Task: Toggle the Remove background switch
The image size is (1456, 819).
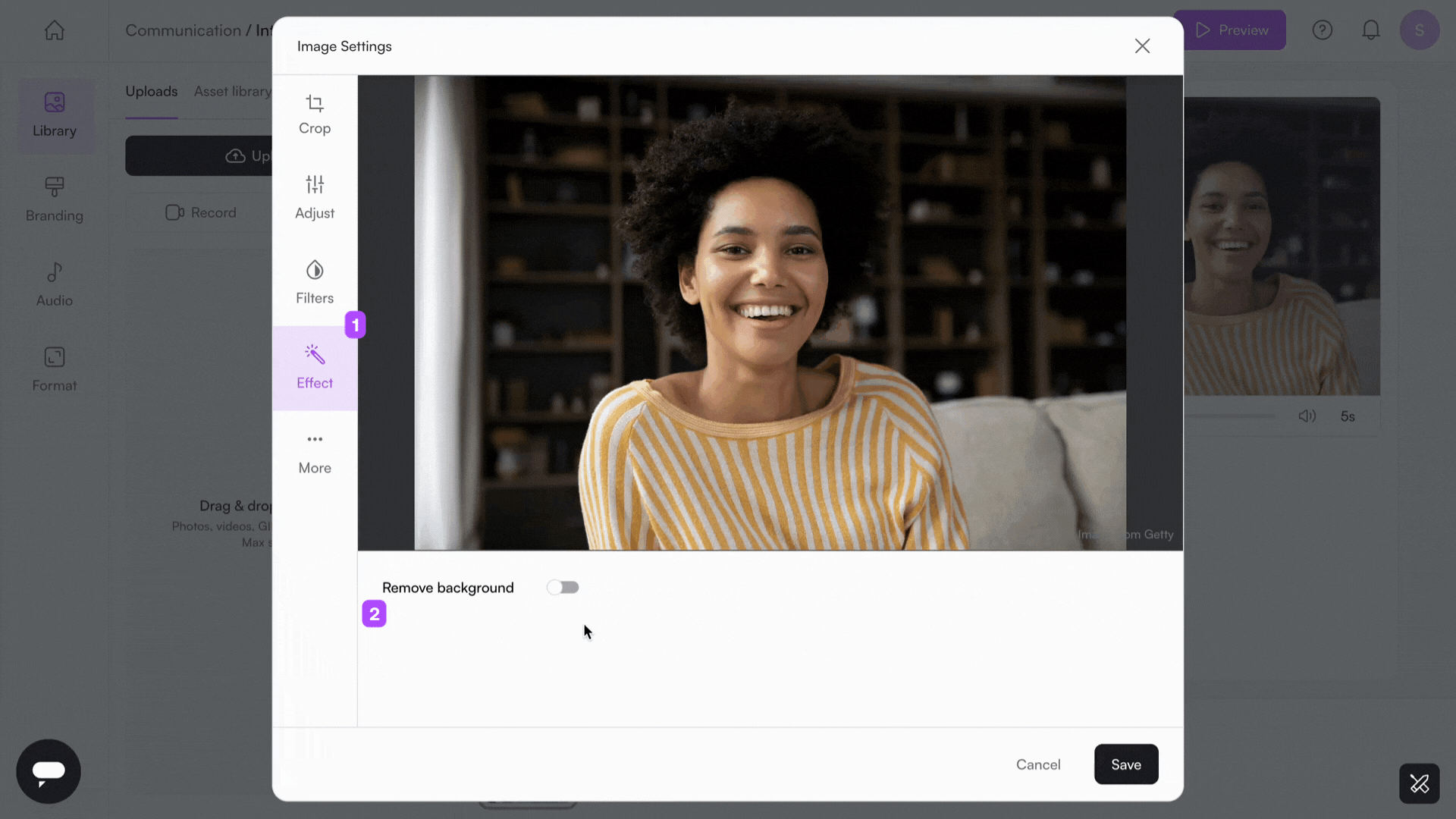Action: [563, 588]
